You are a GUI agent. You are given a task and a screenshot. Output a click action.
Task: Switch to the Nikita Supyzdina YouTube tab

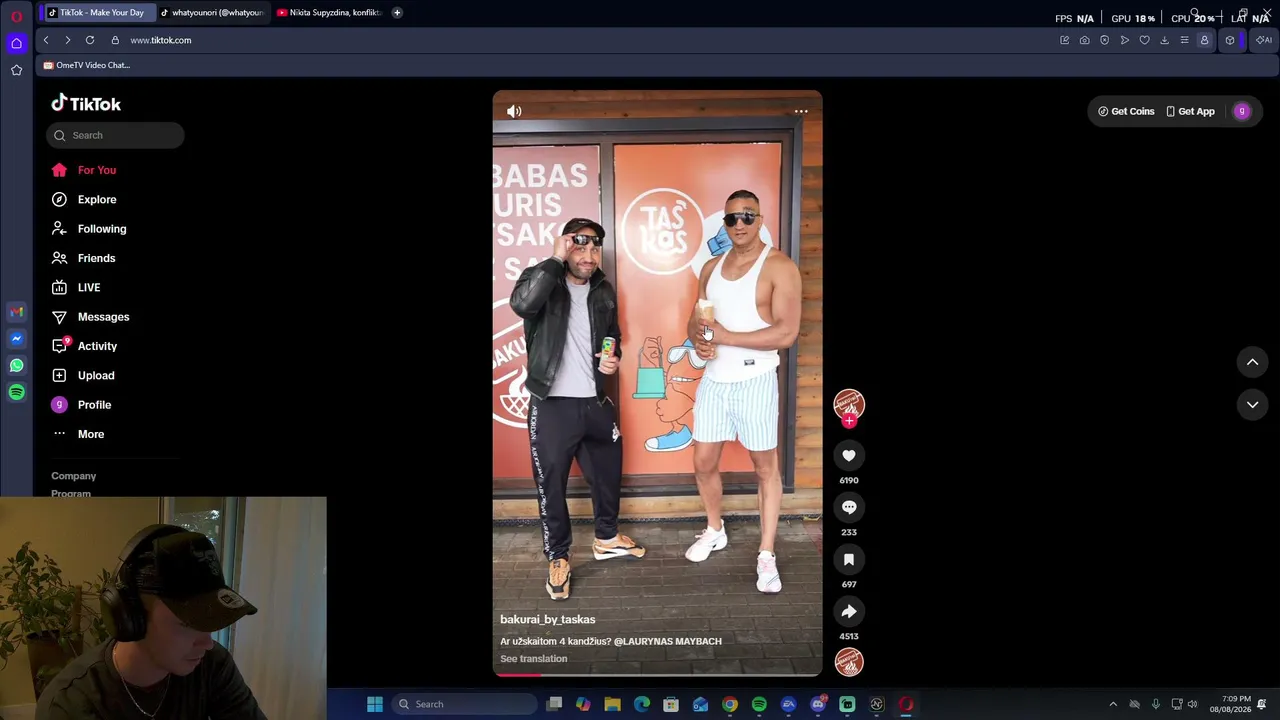(329, 13)
